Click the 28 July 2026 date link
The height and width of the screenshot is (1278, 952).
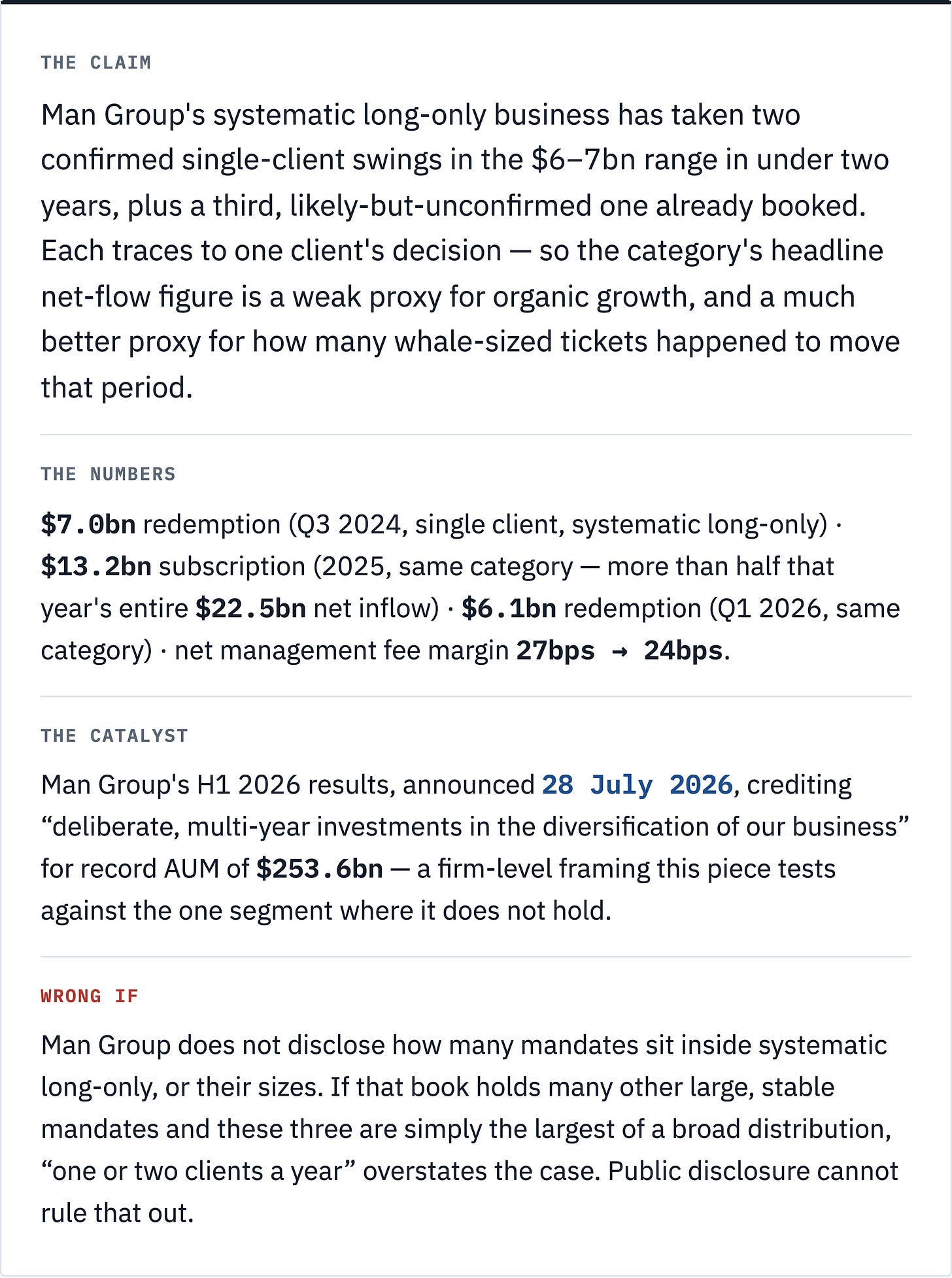[x=637, y=785]
